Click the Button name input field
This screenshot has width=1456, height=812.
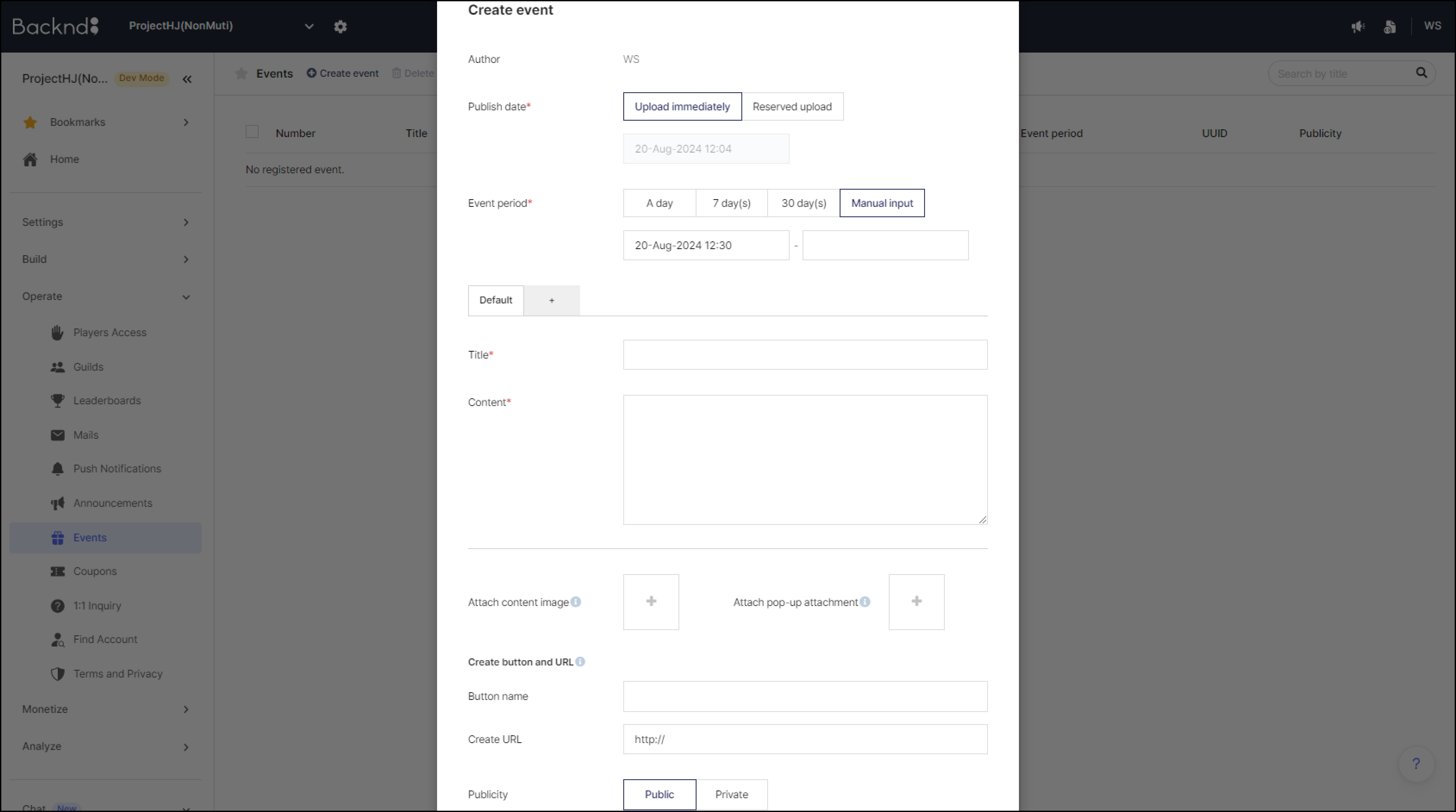coord(805,696)
